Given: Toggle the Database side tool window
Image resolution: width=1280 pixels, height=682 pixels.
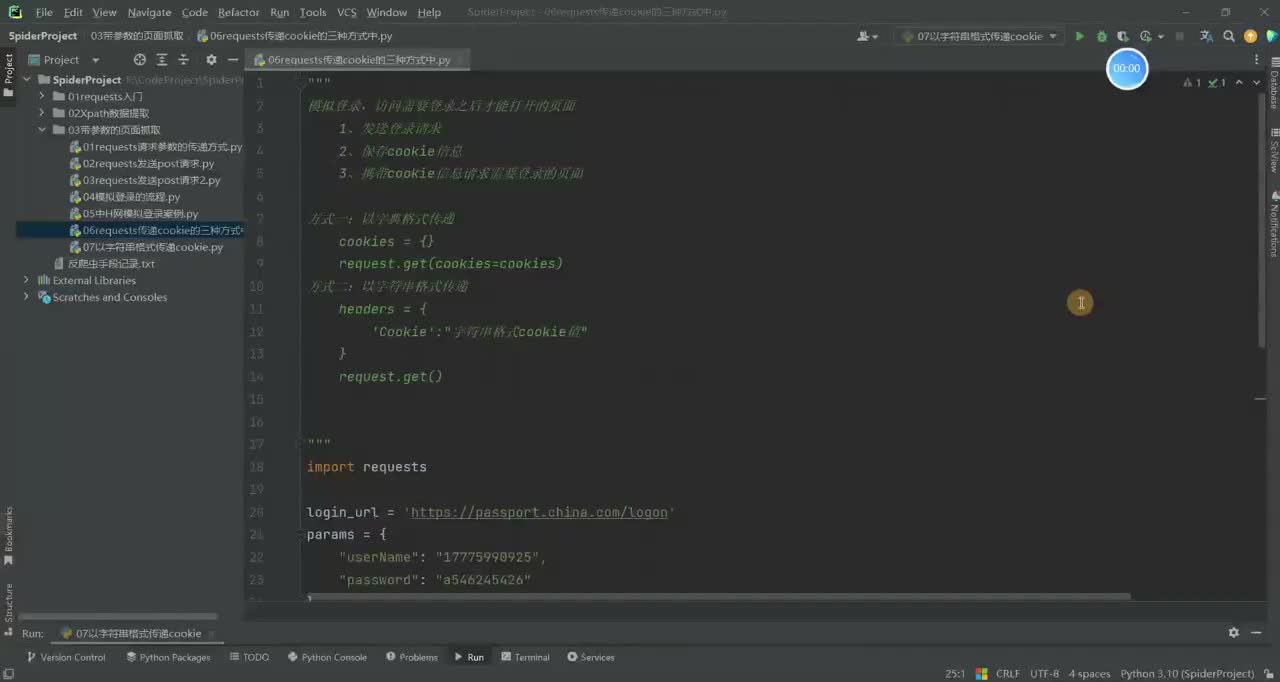Looking at the screenshot, I should click(1273, 83).
